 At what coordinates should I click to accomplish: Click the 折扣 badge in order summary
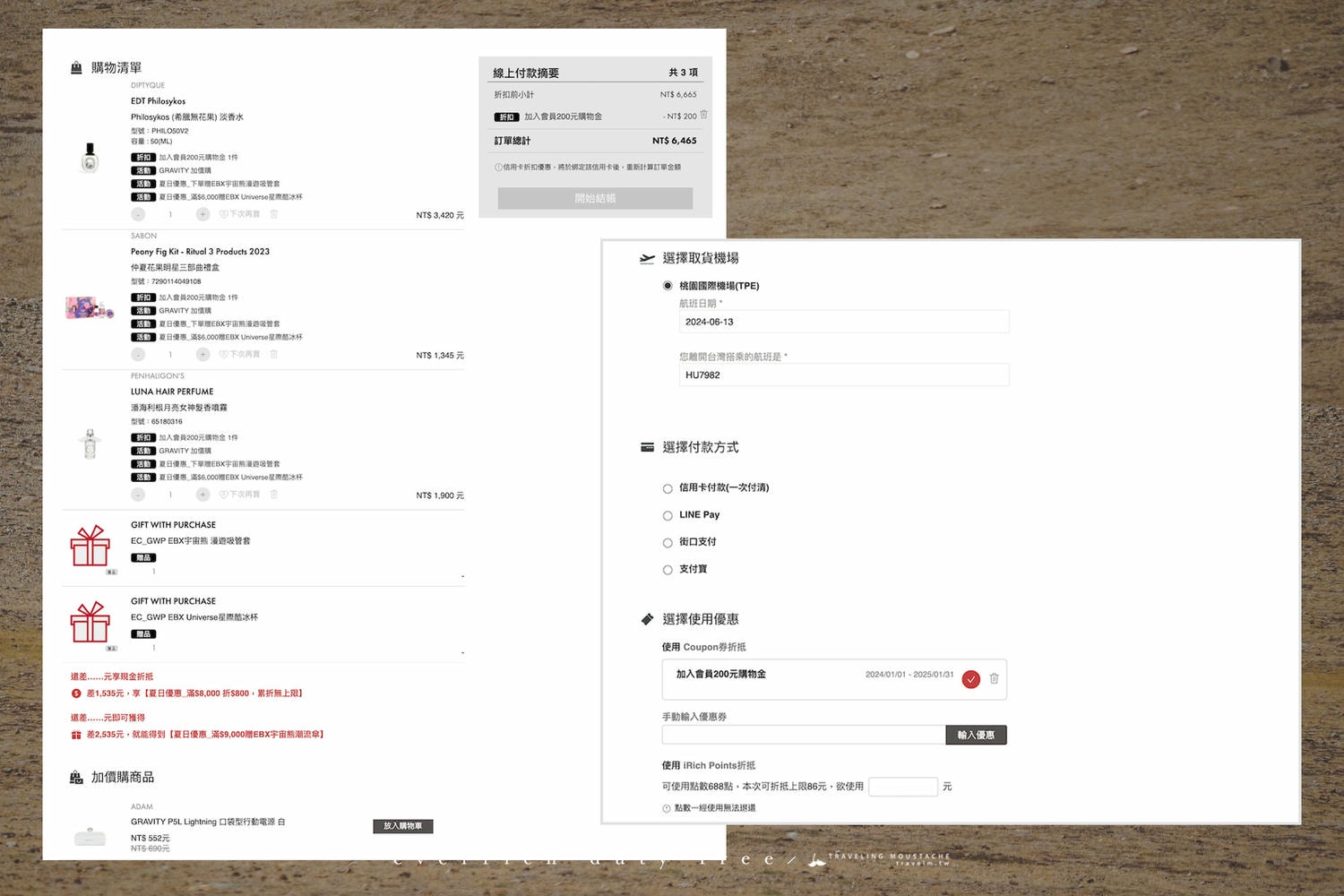tap(506, 117)
